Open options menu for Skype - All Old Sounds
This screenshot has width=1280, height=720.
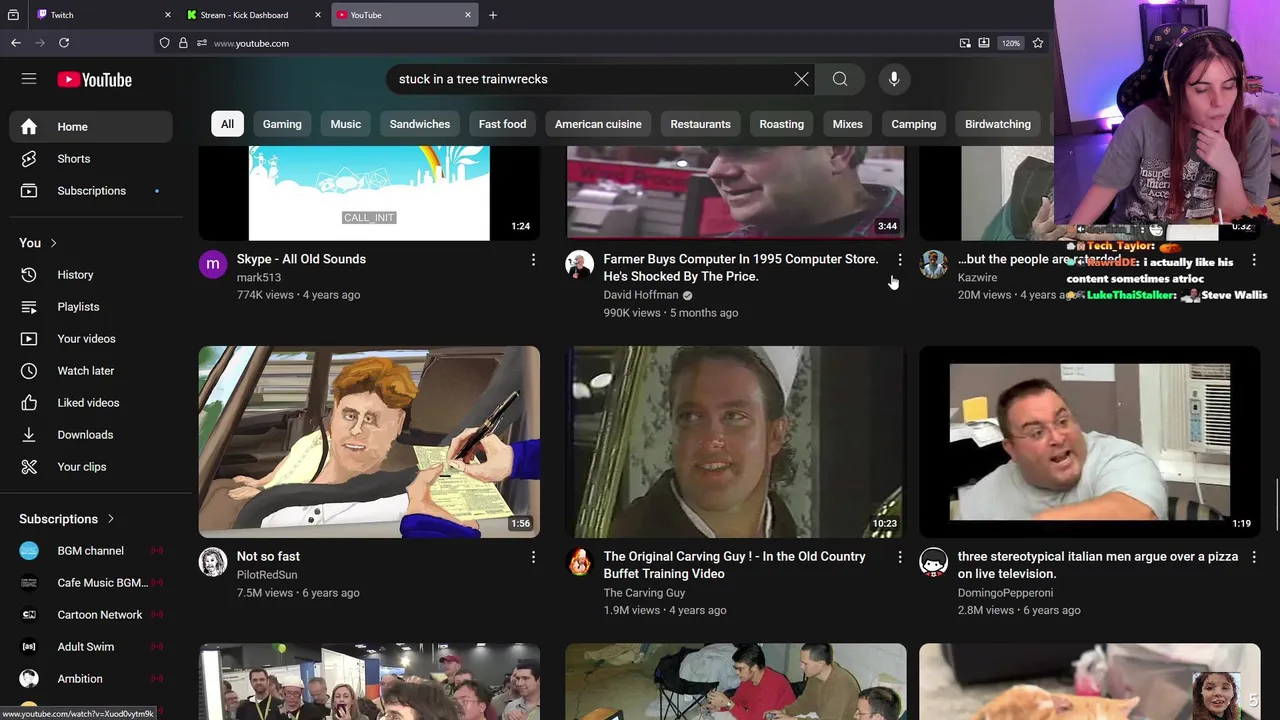pyautogui.click(x=533, y=260)
